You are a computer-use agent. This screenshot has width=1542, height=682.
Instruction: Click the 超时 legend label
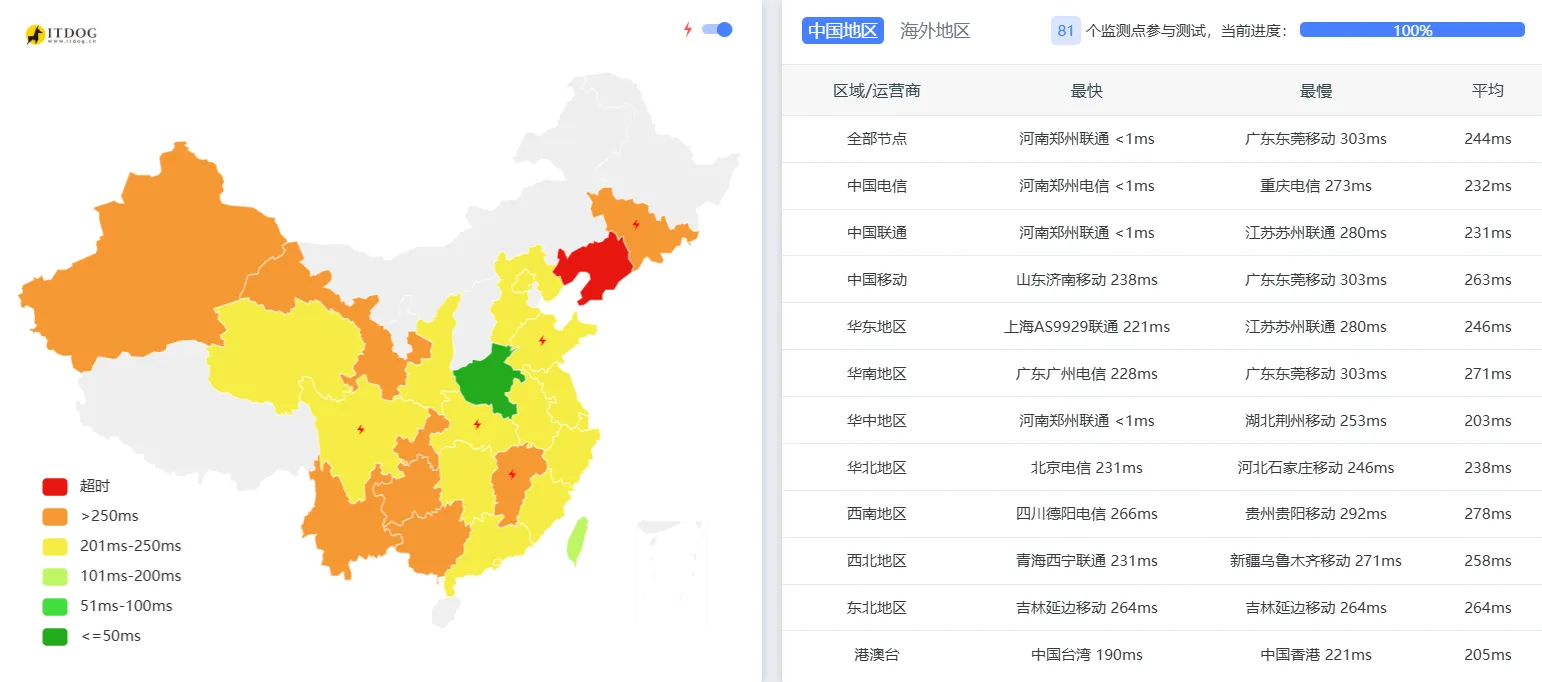pos(95,486)
